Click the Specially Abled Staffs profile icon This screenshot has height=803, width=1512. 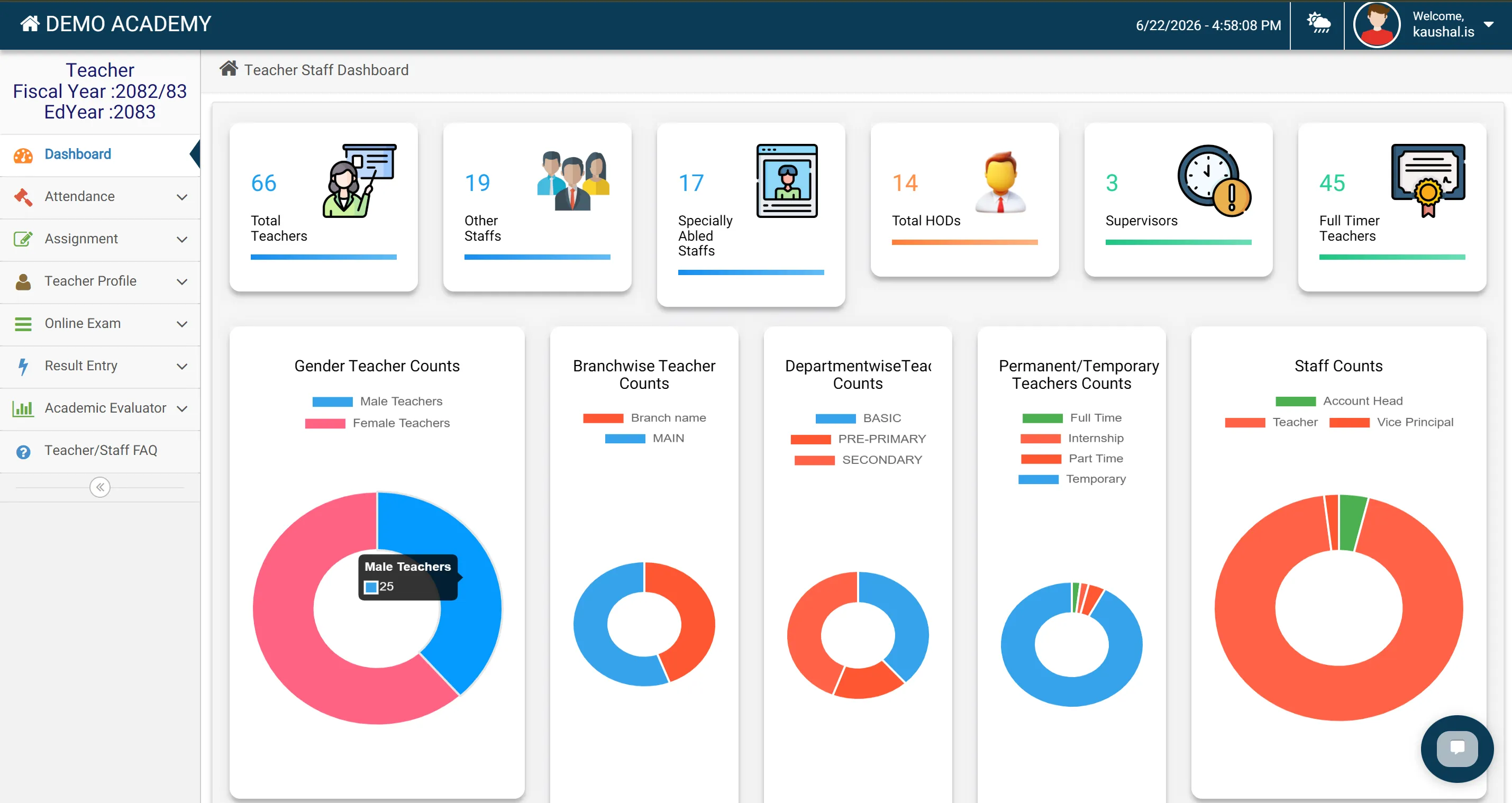(787, 181)
